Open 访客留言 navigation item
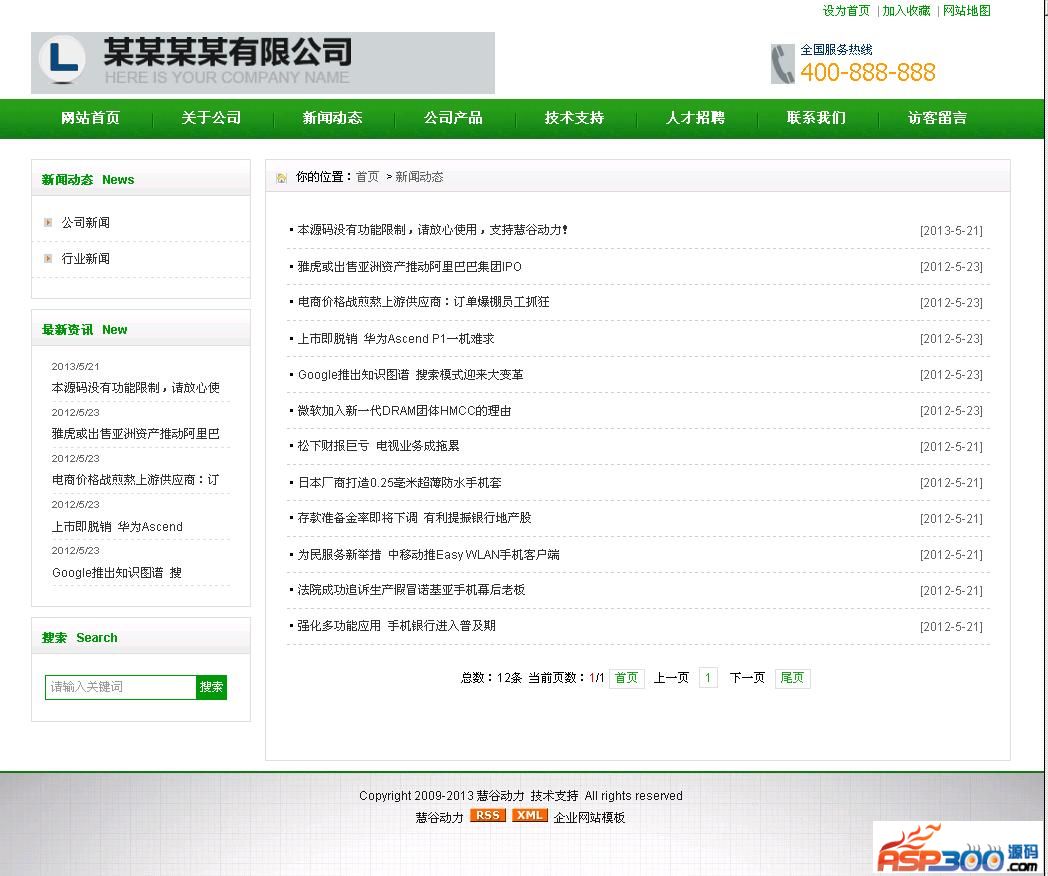1048x876 pixels. (937, 118)
